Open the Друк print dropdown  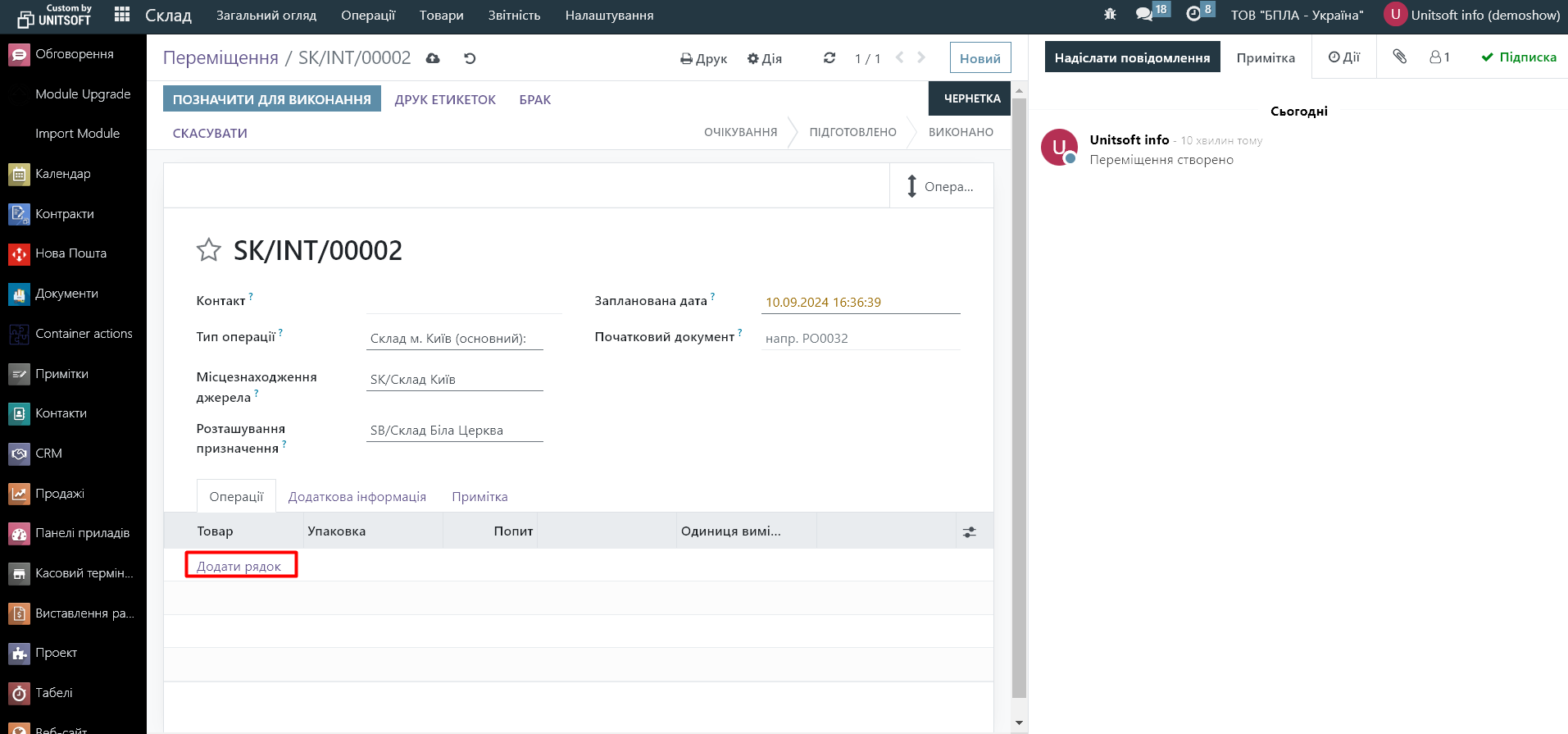click(x=703, y=59)
